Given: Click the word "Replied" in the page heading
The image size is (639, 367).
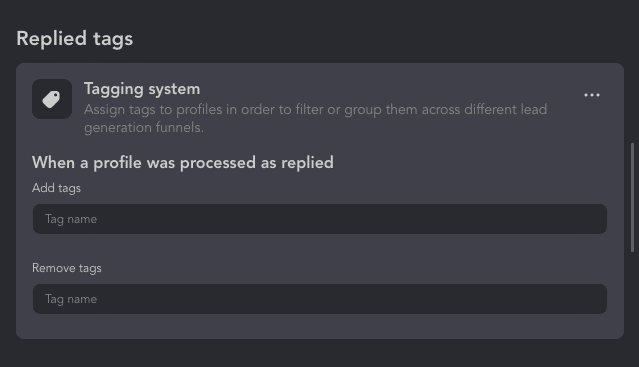Looking at the screenshot, I should 52,39.
